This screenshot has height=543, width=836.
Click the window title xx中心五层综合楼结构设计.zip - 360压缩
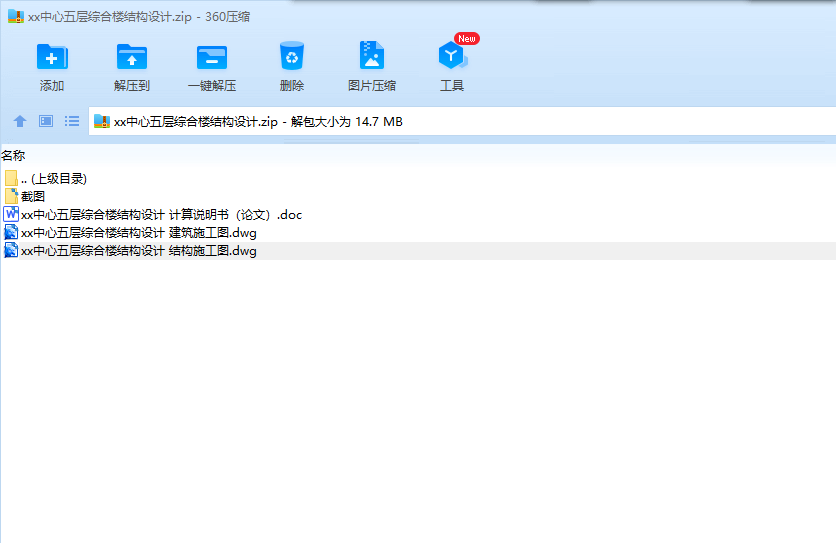(139, 17)
